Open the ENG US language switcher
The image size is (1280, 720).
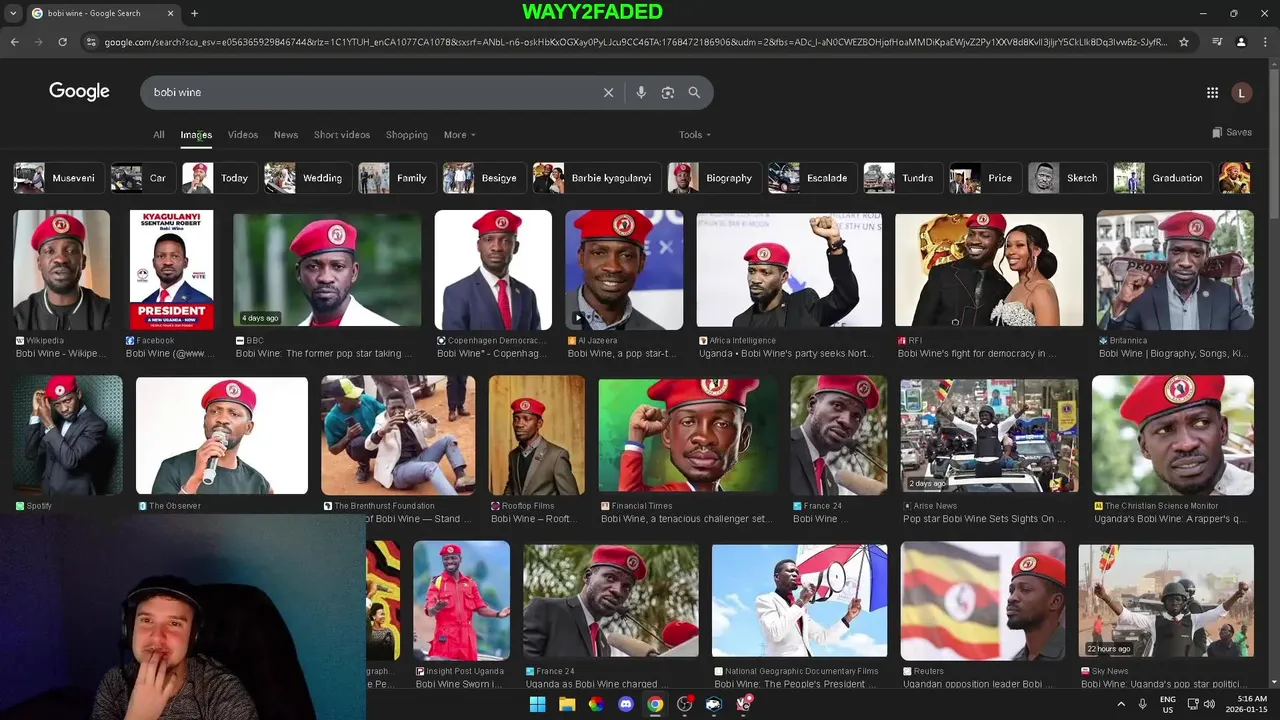pyautogui.click(x=1168, y=704)
